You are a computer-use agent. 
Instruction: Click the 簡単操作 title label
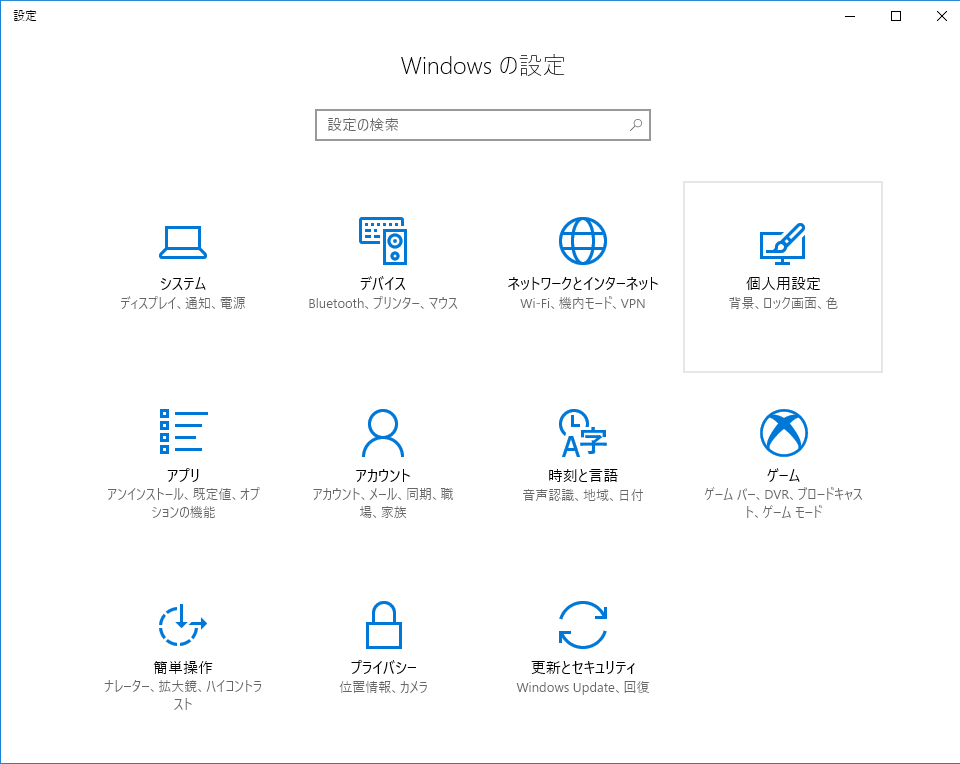click(x=182, y=667)
